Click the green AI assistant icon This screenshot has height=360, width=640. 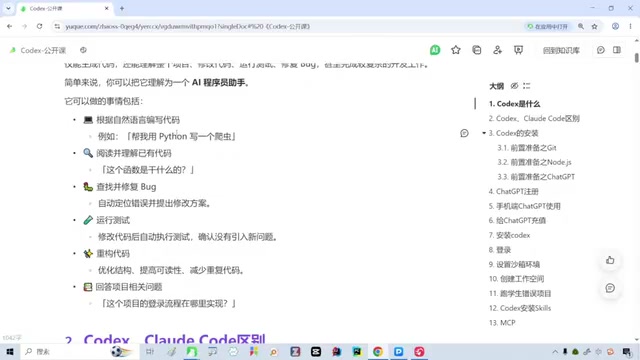435,50
